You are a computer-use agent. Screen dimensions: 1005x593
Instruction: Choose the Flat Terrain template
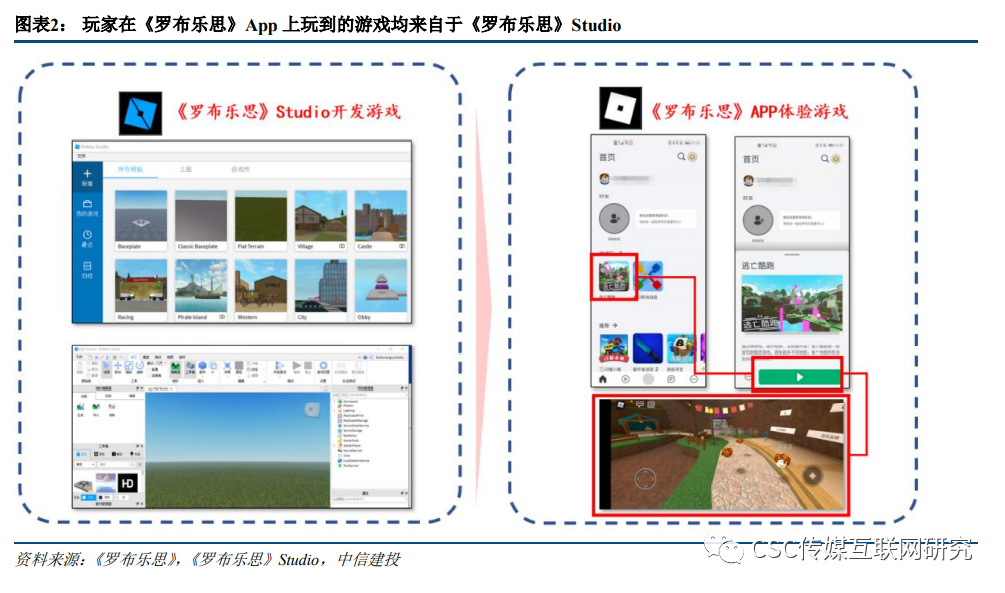click(261, 220)
